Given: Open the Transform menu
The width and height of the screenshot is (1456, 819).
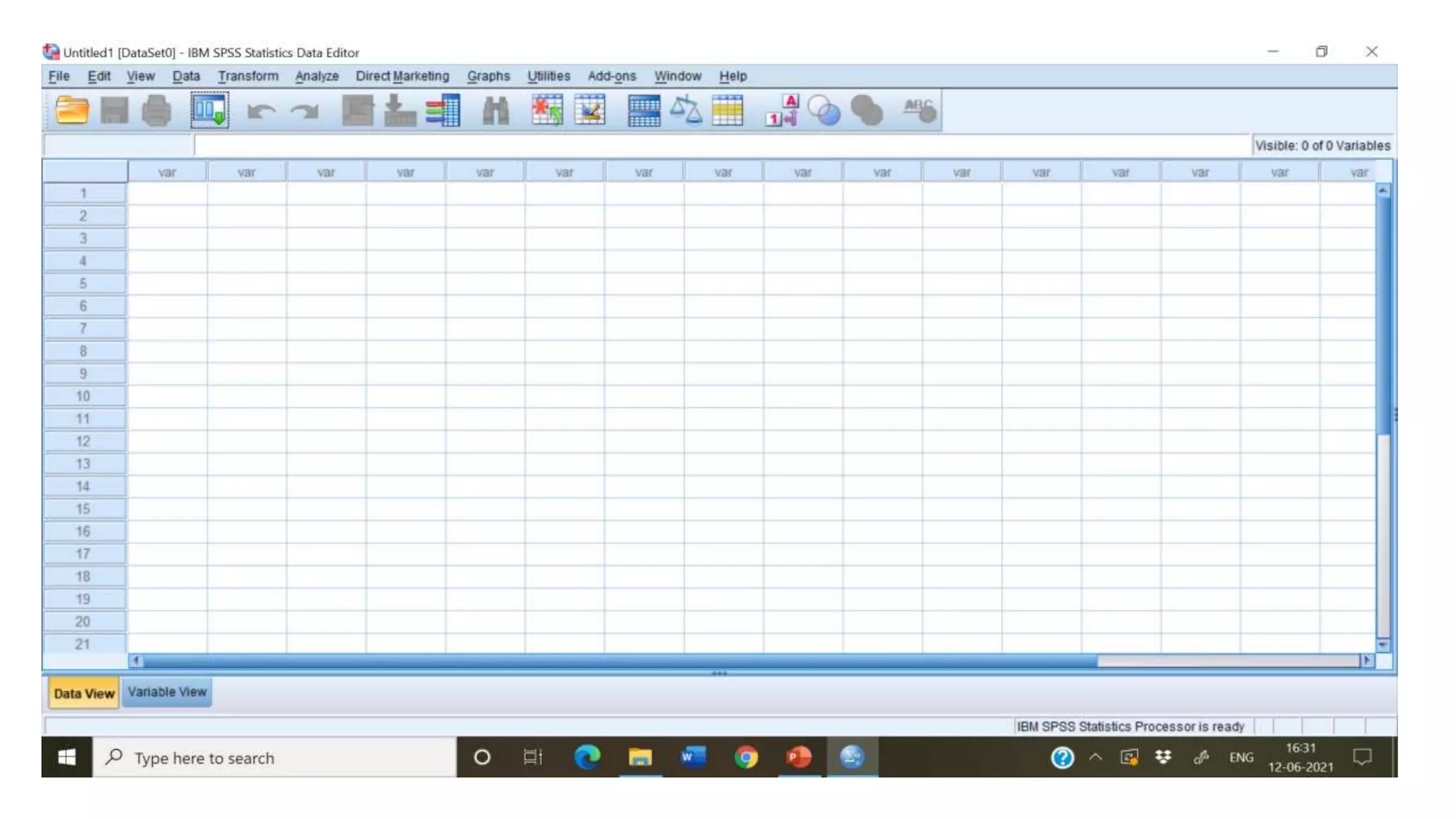Looking at the screenshot, I should point(247,76).
